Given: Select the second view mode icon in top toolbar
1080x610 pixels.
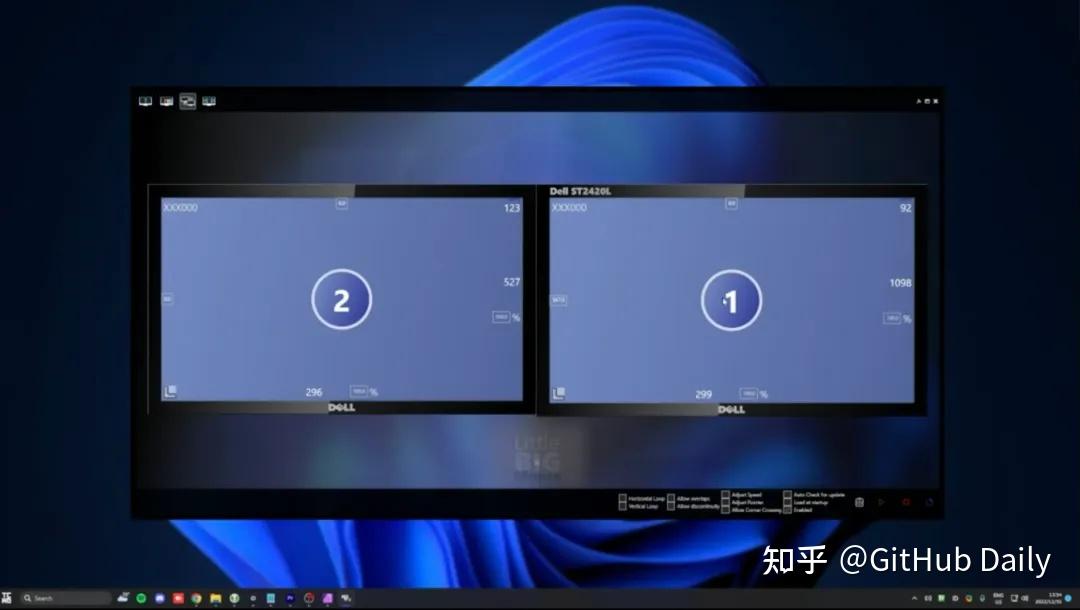Looking at the screenshot, I should coord(167,101).
